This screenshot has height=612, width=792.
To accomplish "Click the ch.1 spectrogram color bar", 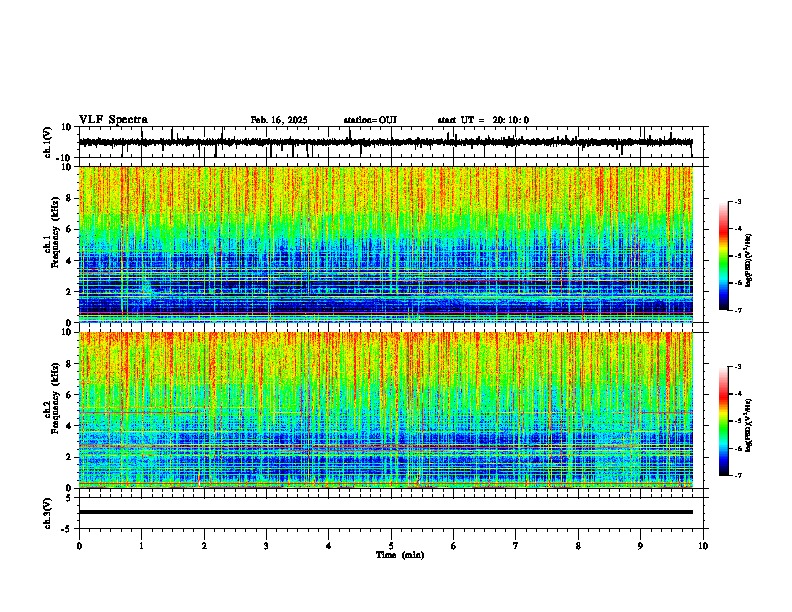I will 724,256.
